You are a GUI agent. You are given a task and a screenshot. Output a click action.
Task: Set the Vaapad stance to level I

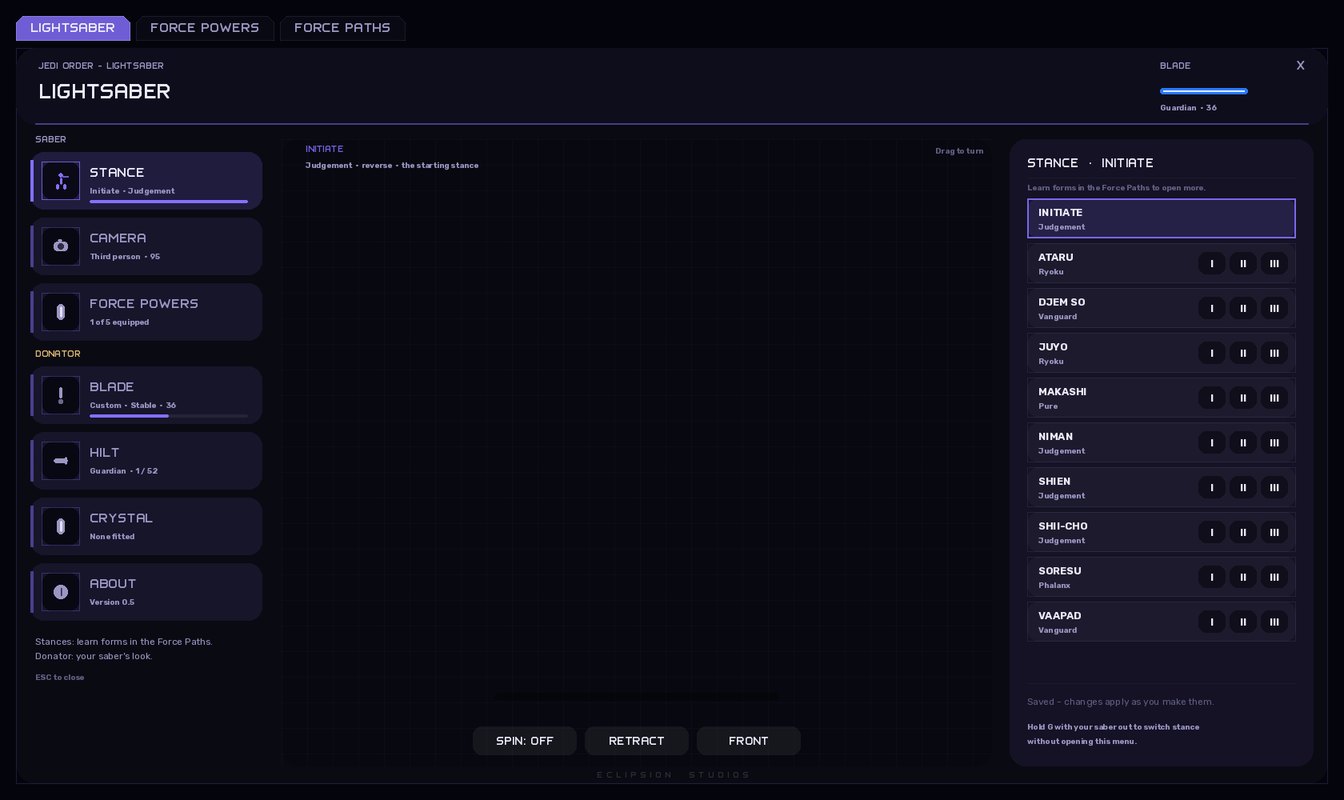[1212, 622]
